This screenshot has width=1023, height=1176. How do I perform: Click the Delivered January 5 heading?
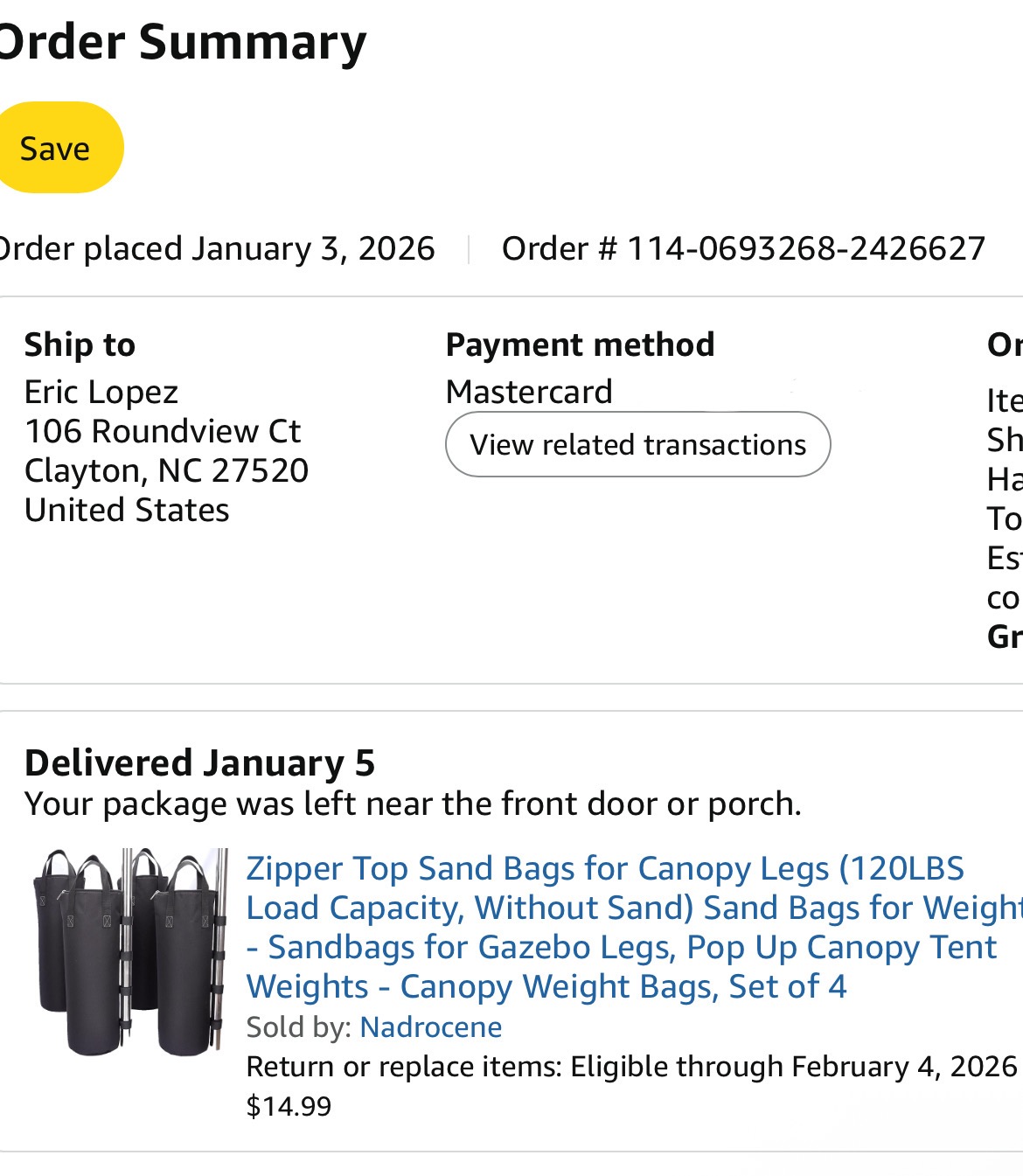(x=199, y=762)
